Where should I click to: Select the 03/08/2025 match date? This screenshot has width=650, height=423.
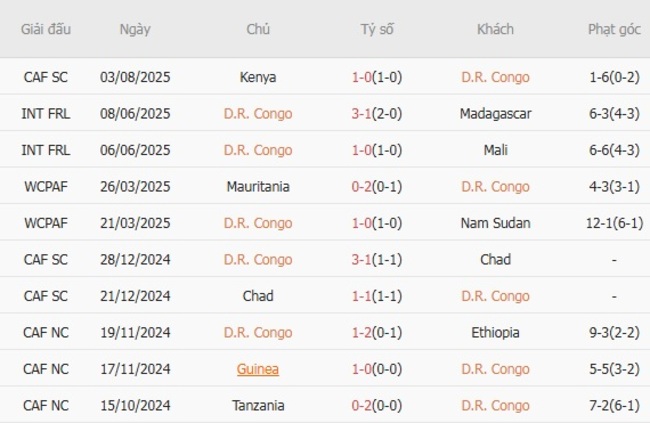[x=135, y=77]
